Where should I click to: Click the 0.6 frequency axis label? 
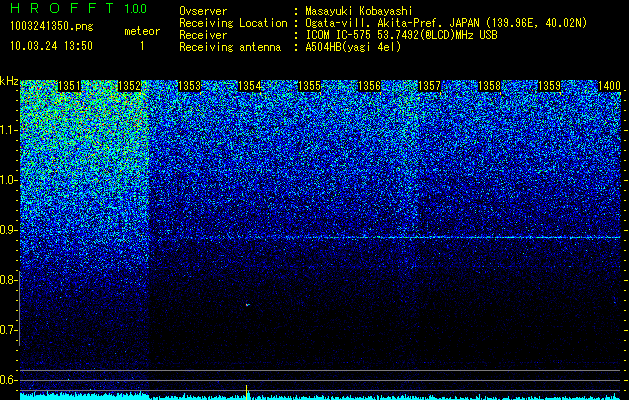pyautogui.click(x=8, y=380)
